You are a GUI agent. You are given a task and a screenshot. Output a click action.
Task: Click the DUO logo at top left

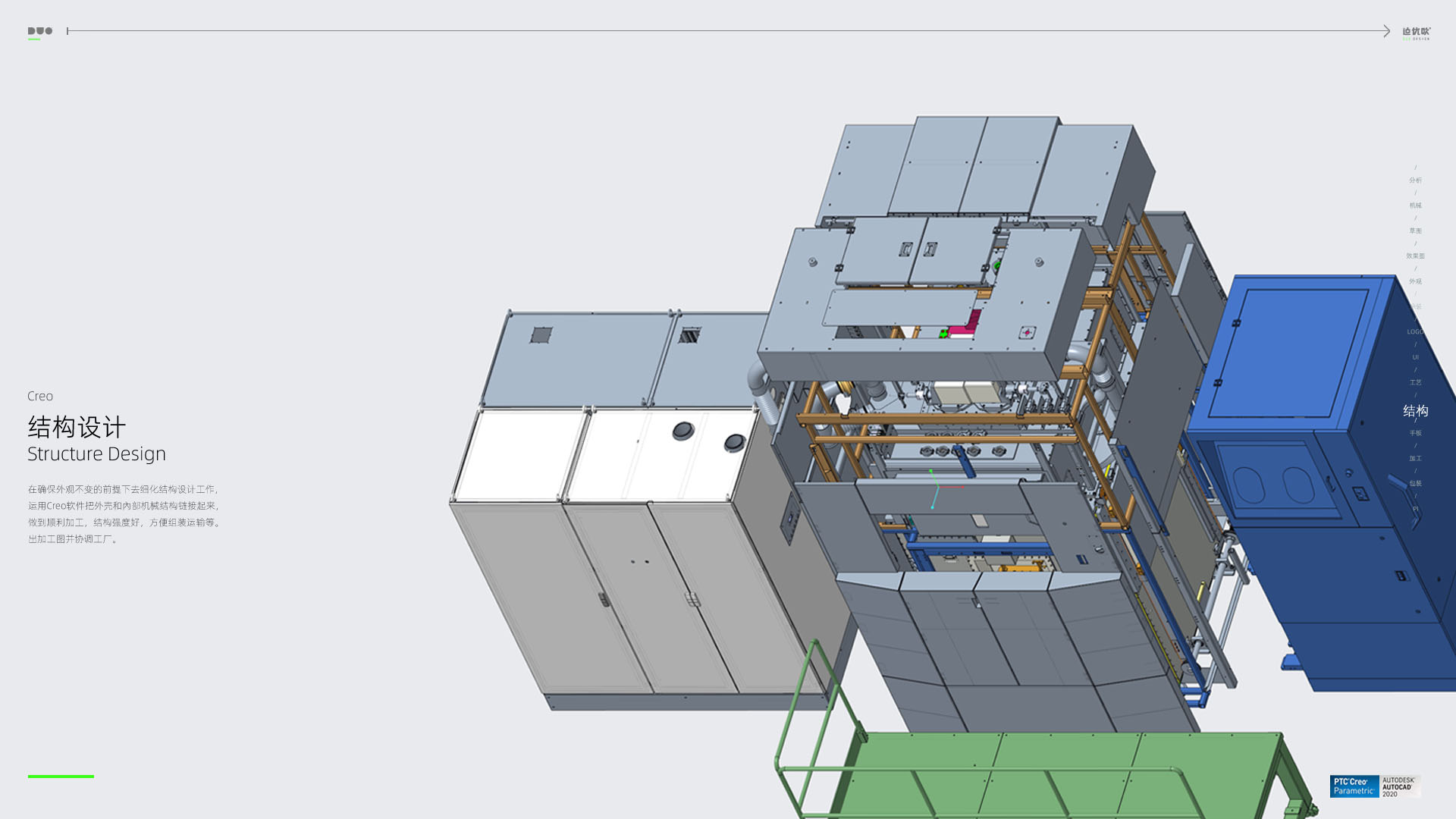[x=40, y=33]
